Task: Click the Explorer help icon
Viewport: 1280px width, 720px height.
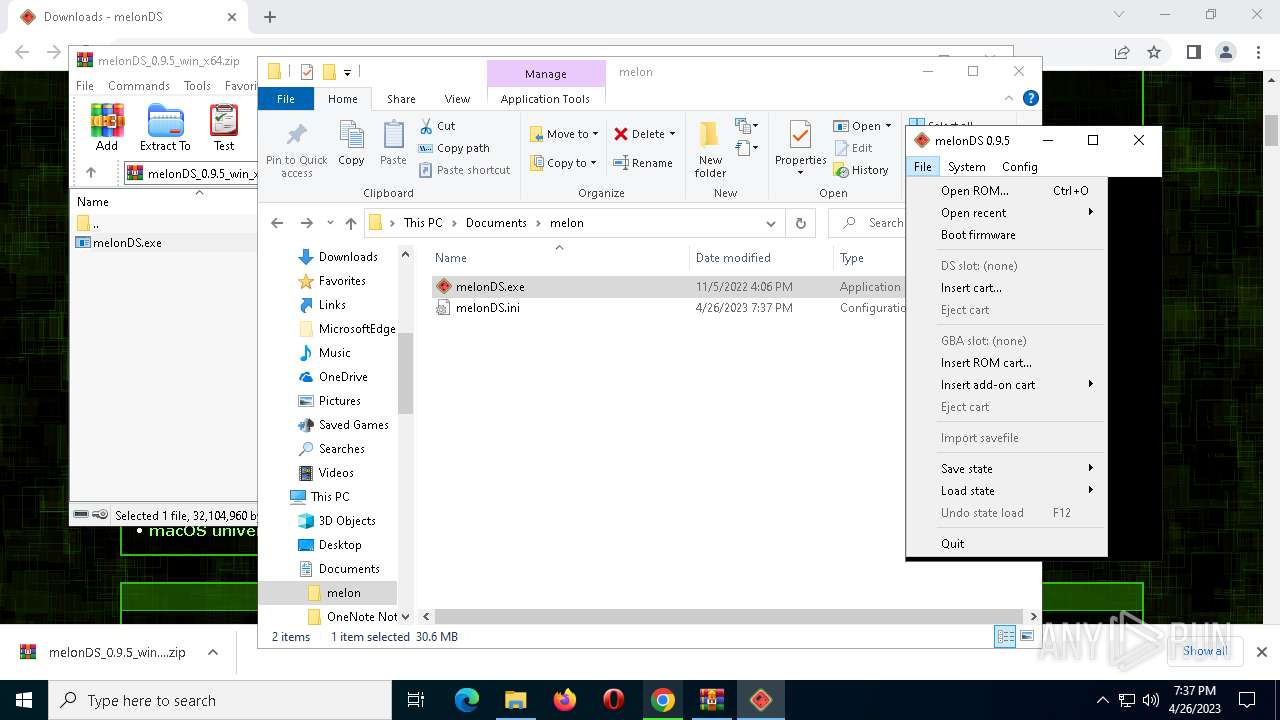Action: [x=1031, y=98]
